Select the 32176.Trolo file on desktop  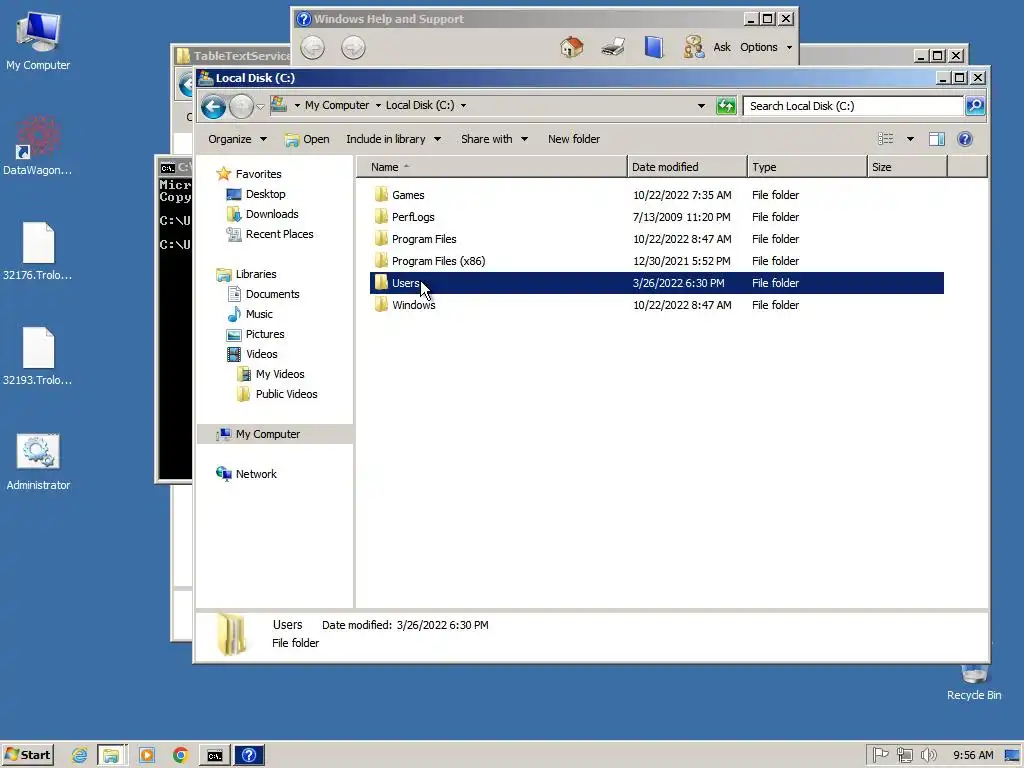[x=38, y=251]
